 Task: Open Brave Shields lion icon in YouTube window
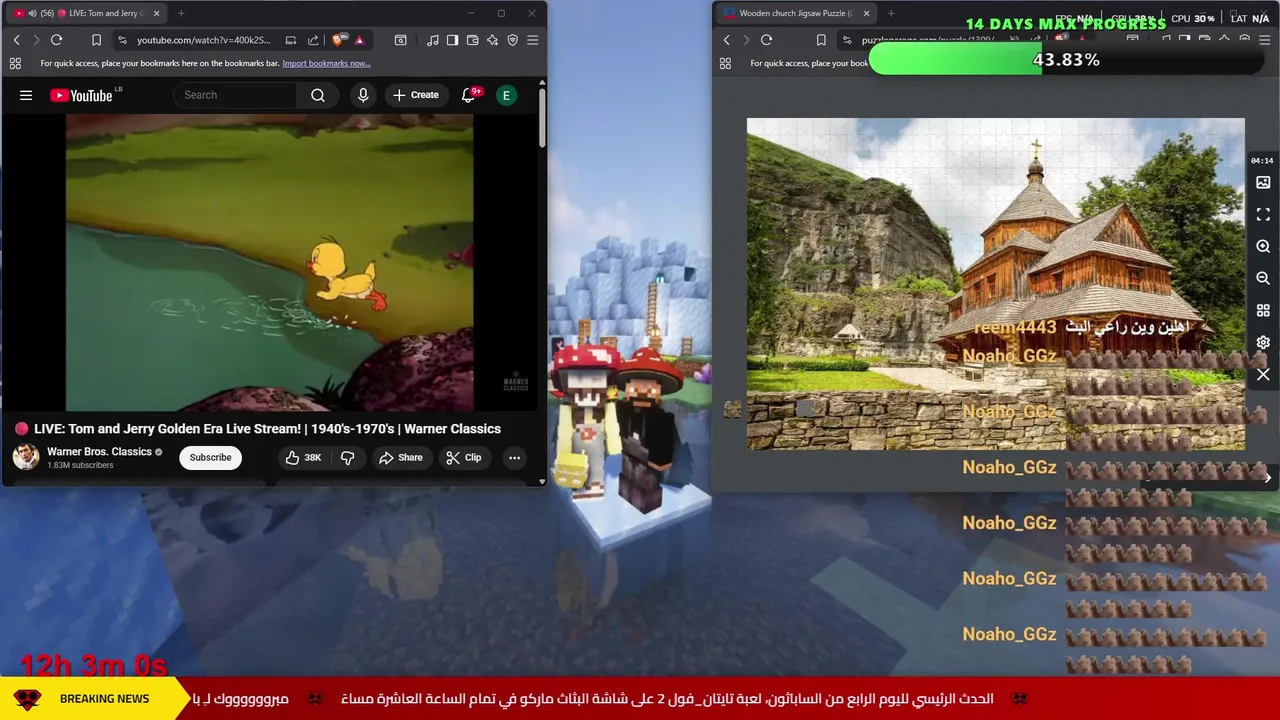339,40
